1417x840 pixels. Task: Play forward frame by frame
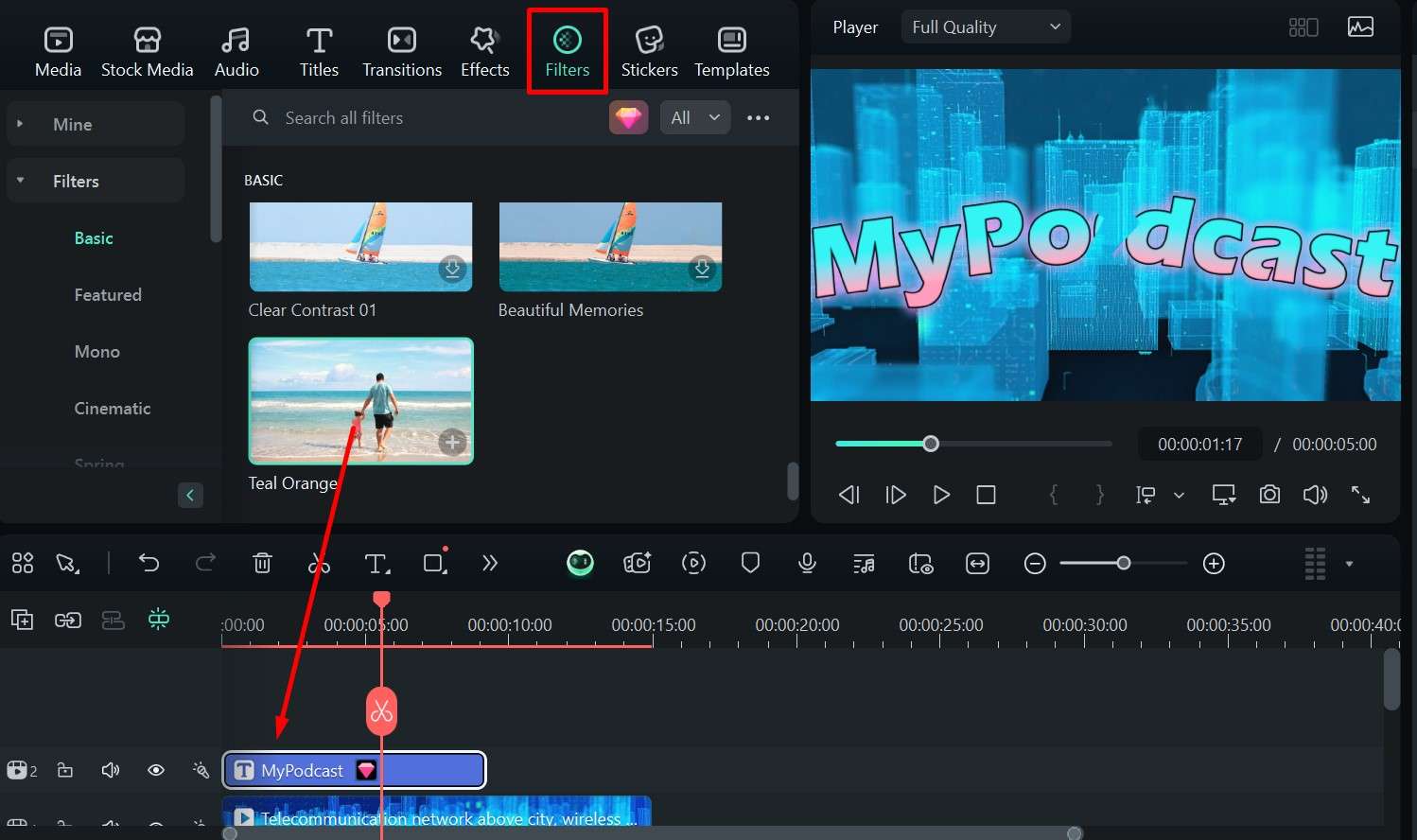coord(895,495)
